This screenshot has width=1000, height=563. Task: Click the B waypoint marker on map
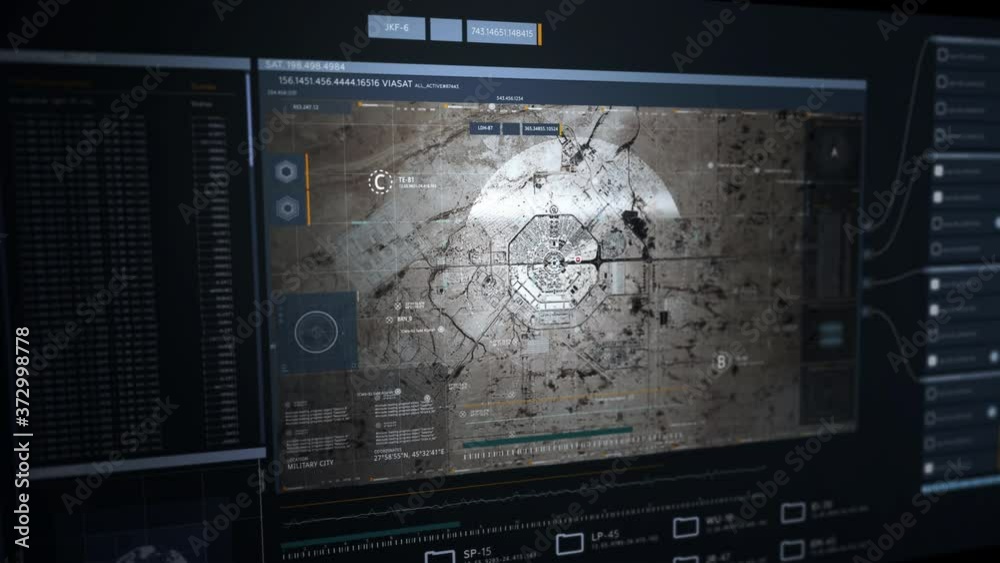pos(721,362)
